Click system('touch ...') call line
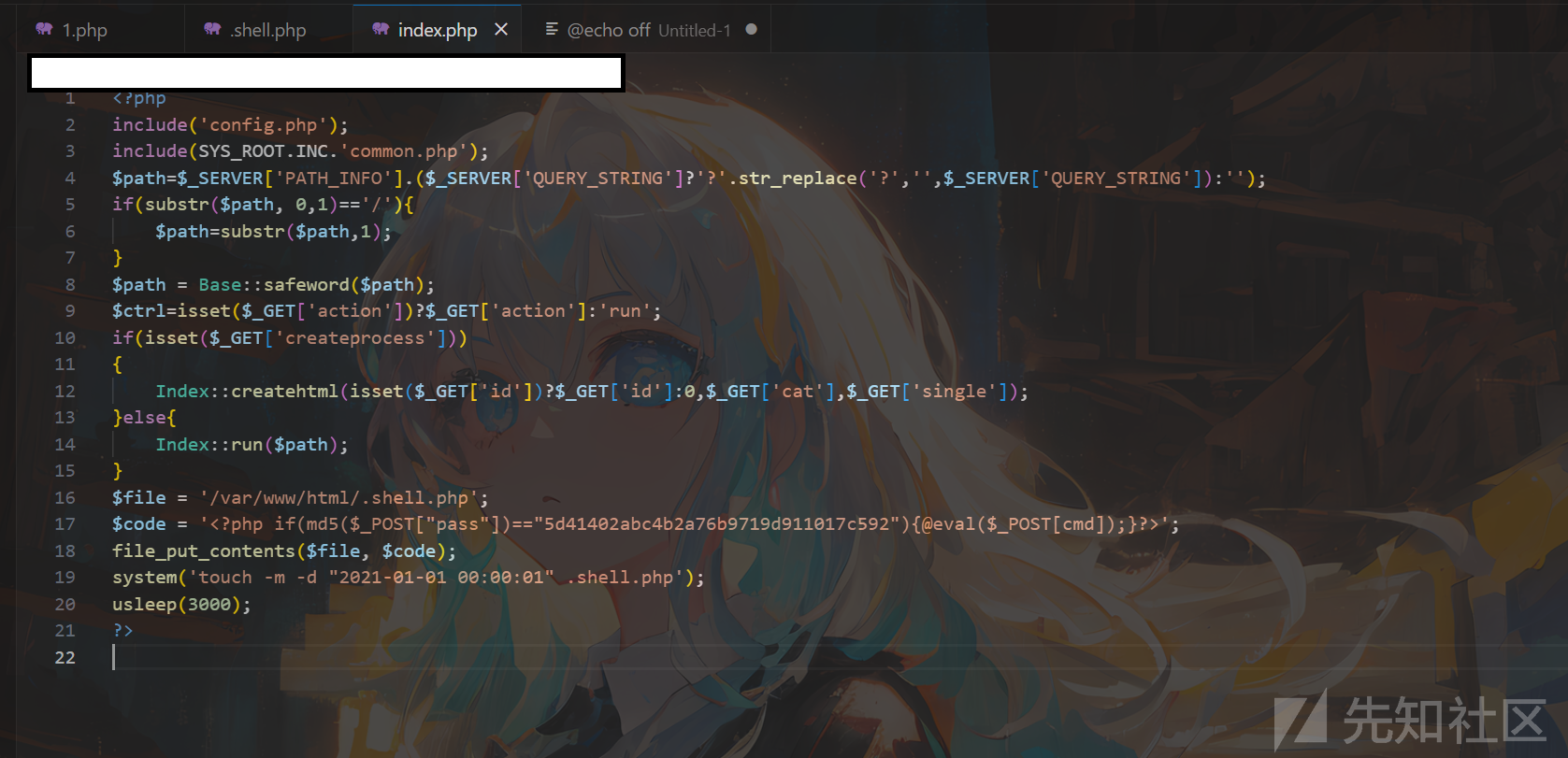Image resolution: width=1568 pixels, height=758 pixels. coord(409,578)
